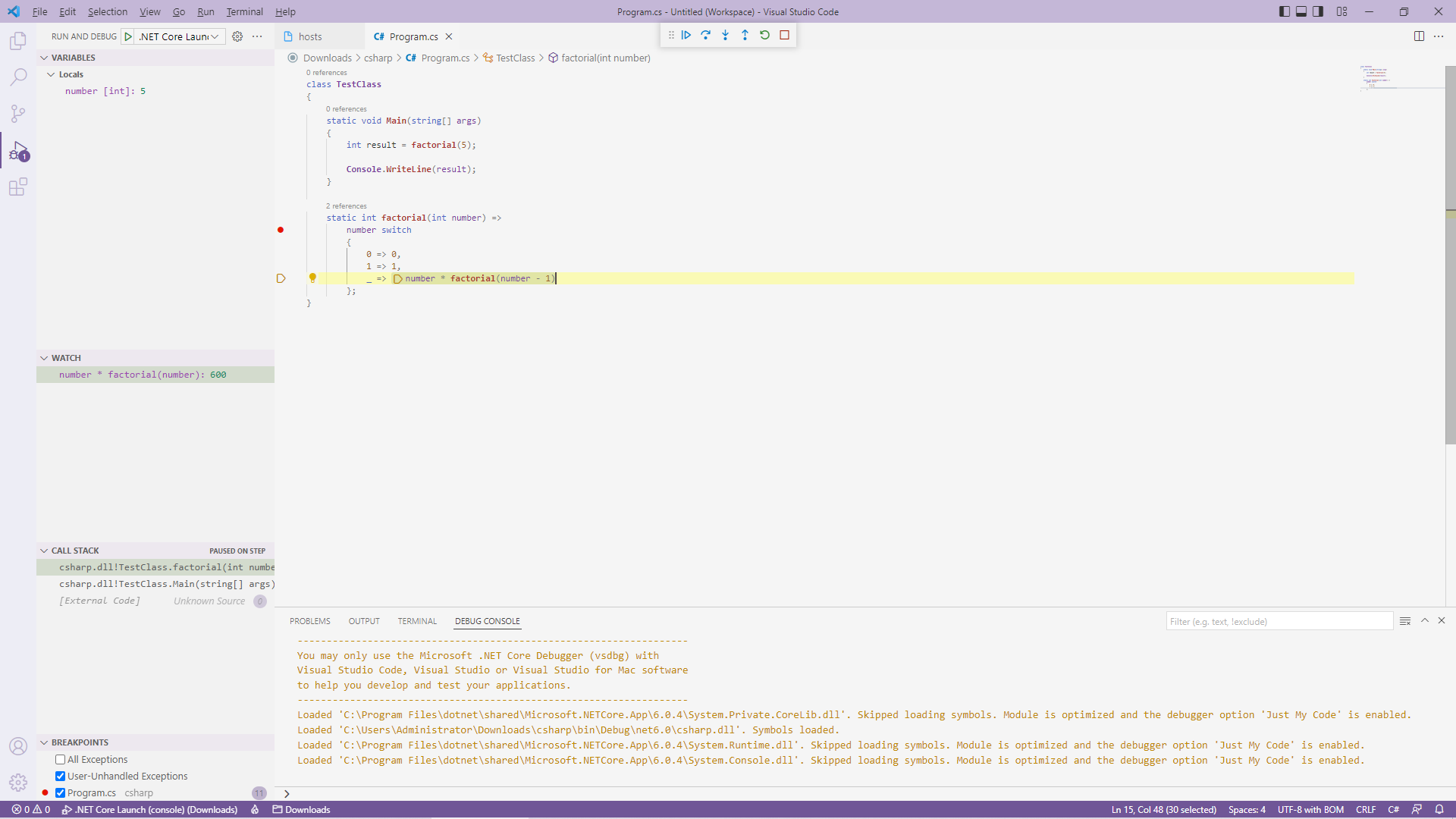The image size is (1456, 819).
Task: Open the Terminal menu
Action: [244, 11]
